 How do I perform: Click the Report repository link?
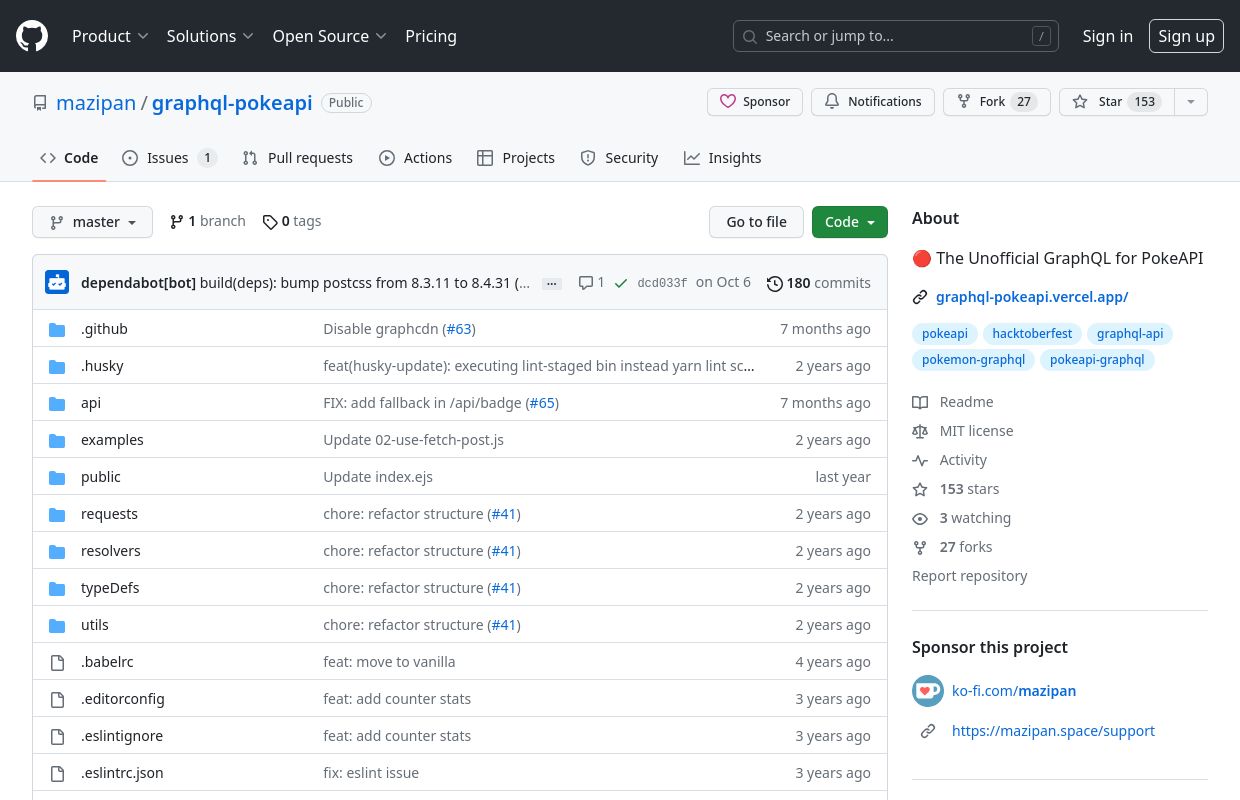[970, 576]
